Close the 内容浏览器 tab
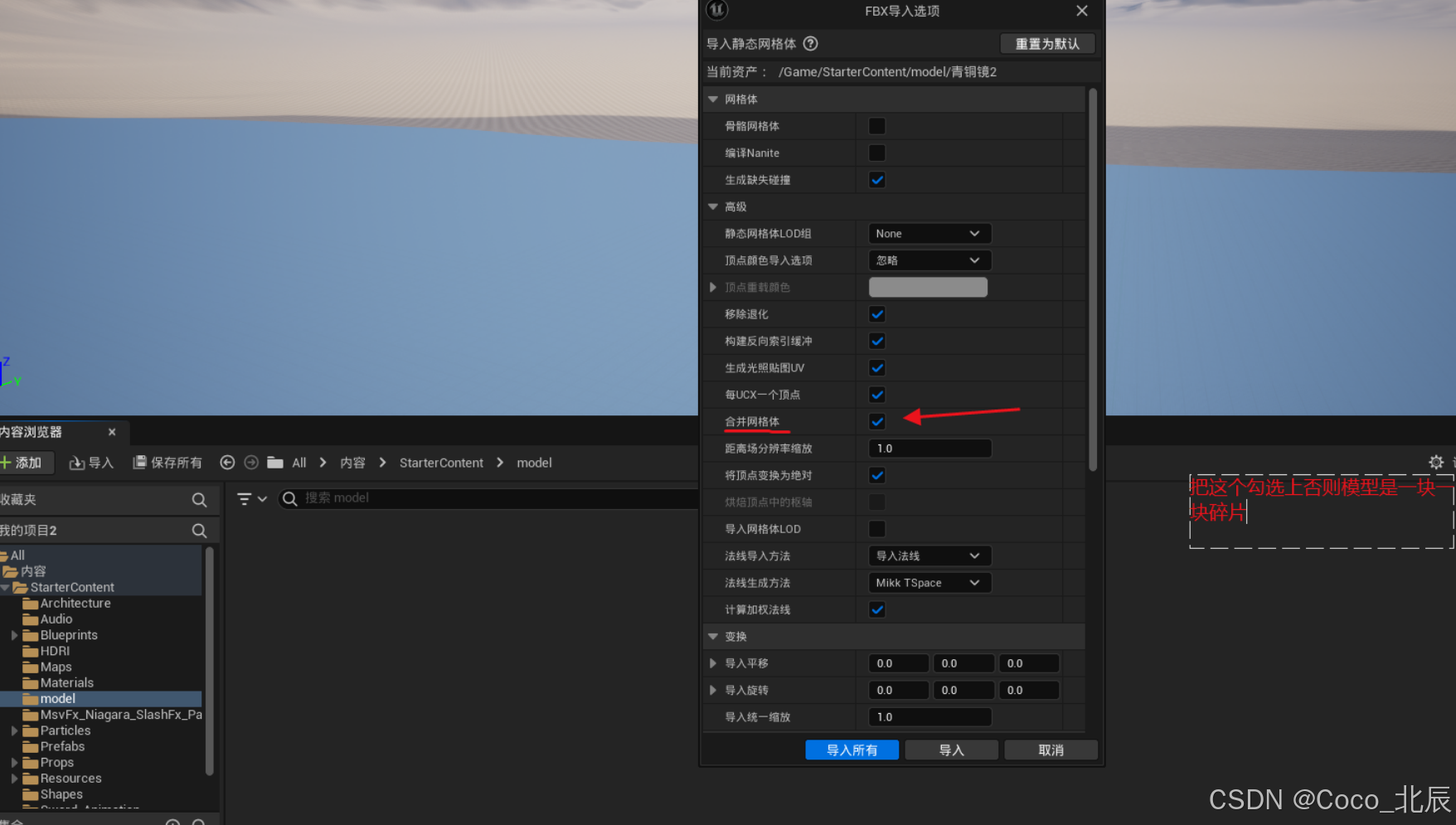Image resolution: width=1456 pixels, height=825 pixels. click(112, 432)
